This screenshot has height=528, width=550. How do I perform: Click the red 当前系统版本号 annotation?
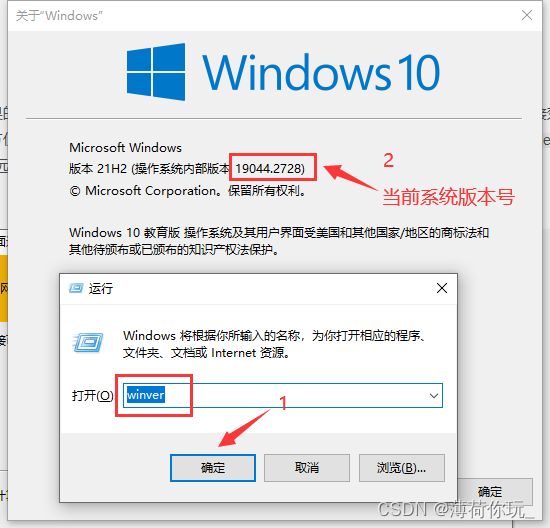[x=448, y=197]
